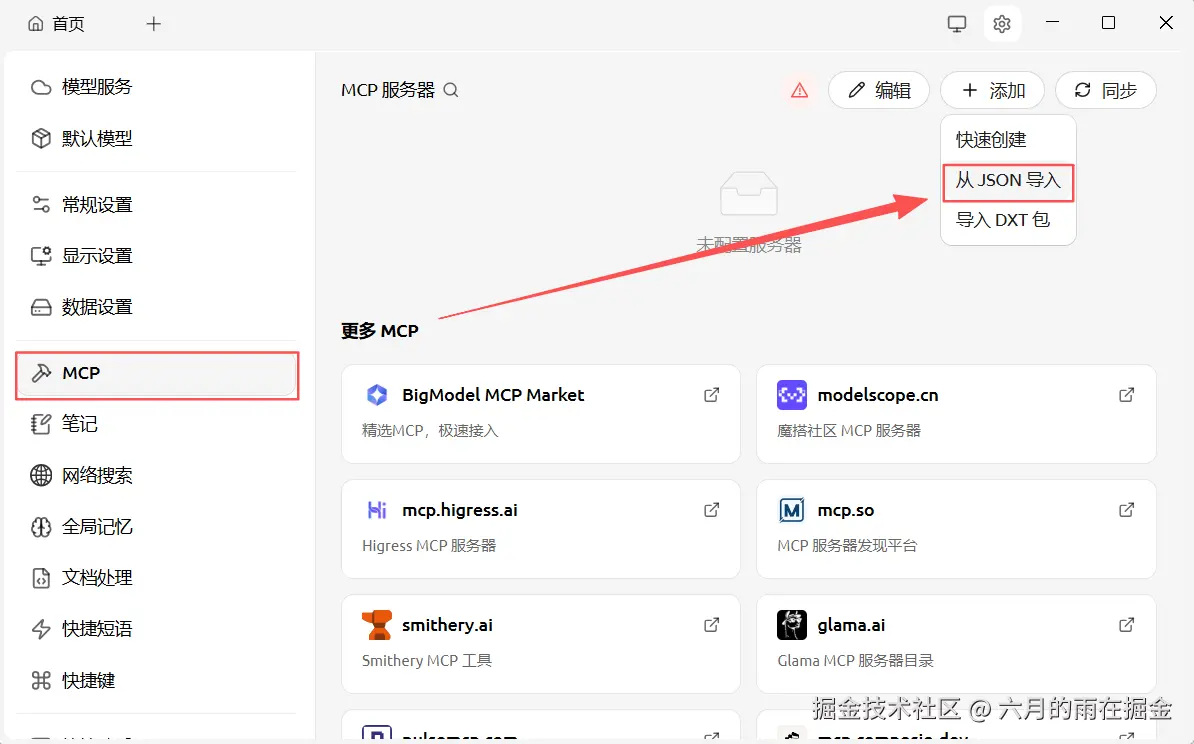Image resolution: width=1194 pixels, height=744 pixels.
Task: Click the lightning icon beside 快捷短语
Action: (41, 629)
